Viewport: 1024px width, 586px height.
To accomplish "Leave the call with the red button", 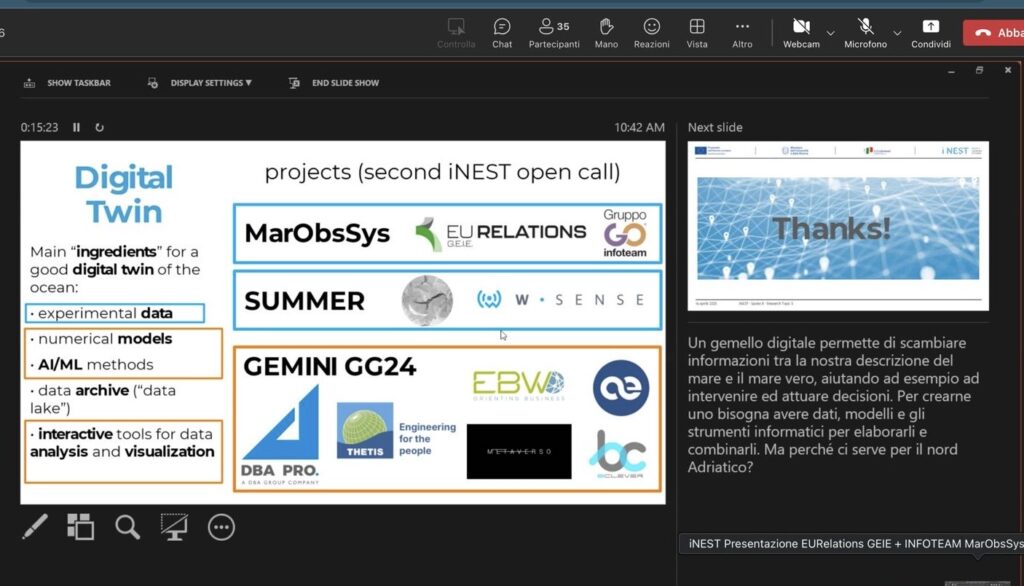I will [993, 33].
